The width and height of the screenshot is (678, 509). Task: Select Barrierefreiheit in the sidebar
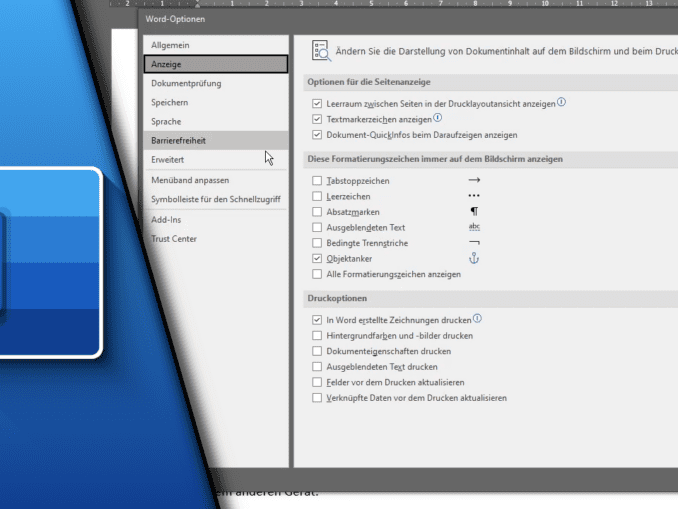(x=215, y=140)
